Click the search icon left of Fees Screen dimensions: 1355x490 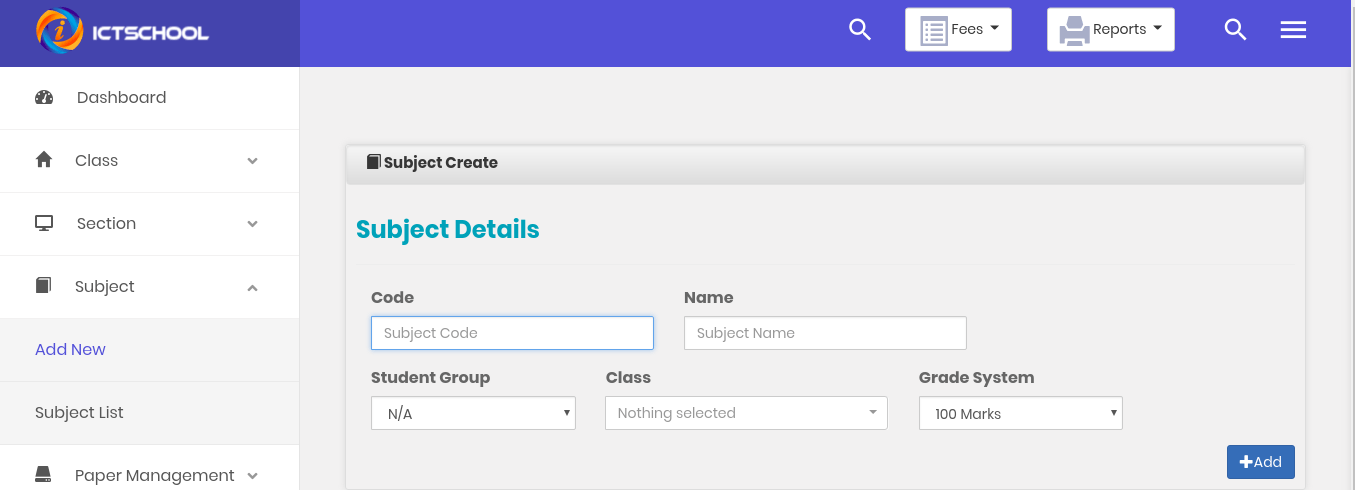(860, 30)
